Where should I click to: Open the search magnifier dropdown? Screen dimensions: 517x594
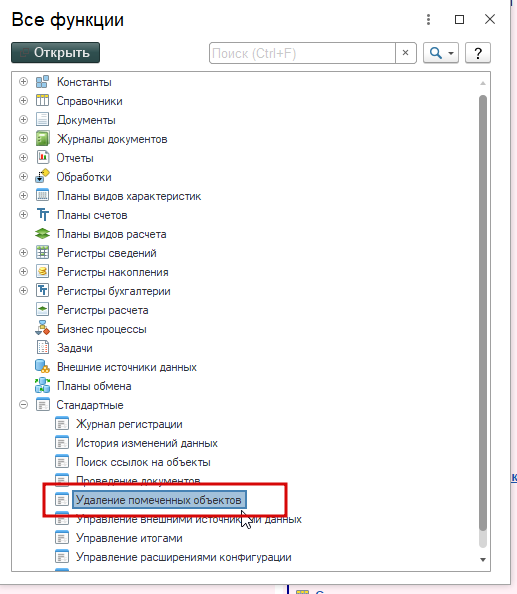441,53
